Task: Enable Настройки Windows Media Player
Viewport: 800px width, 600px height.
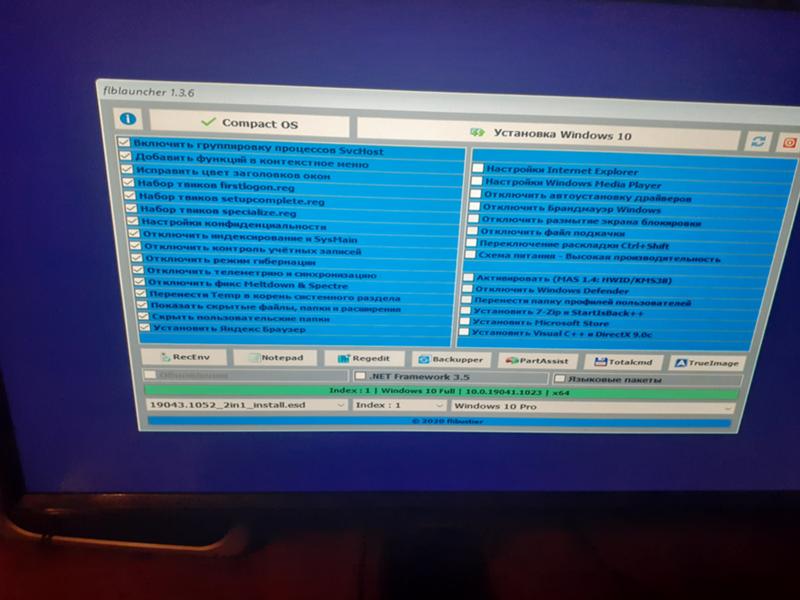Action: coord(477,181)
